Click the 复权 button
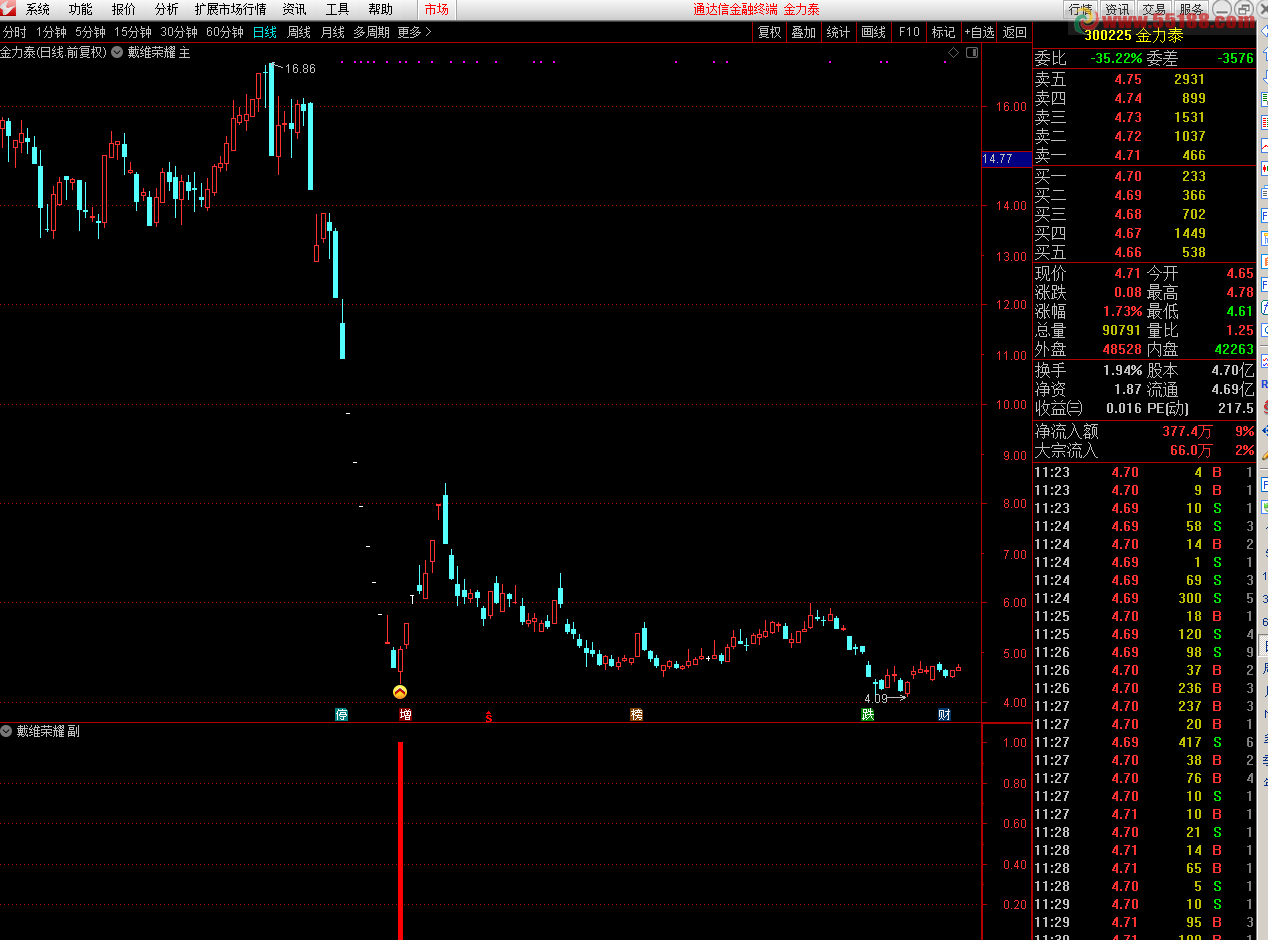Screen dimensions: 1268x940 (x=769, y=32)
